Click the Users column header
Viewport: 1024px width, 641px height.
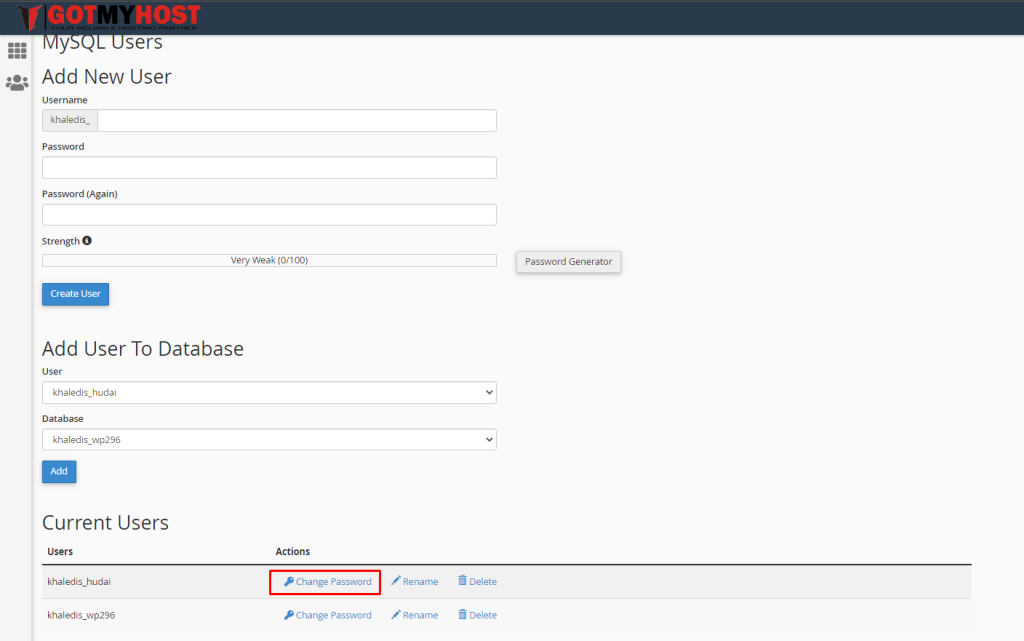click(60, 551)
